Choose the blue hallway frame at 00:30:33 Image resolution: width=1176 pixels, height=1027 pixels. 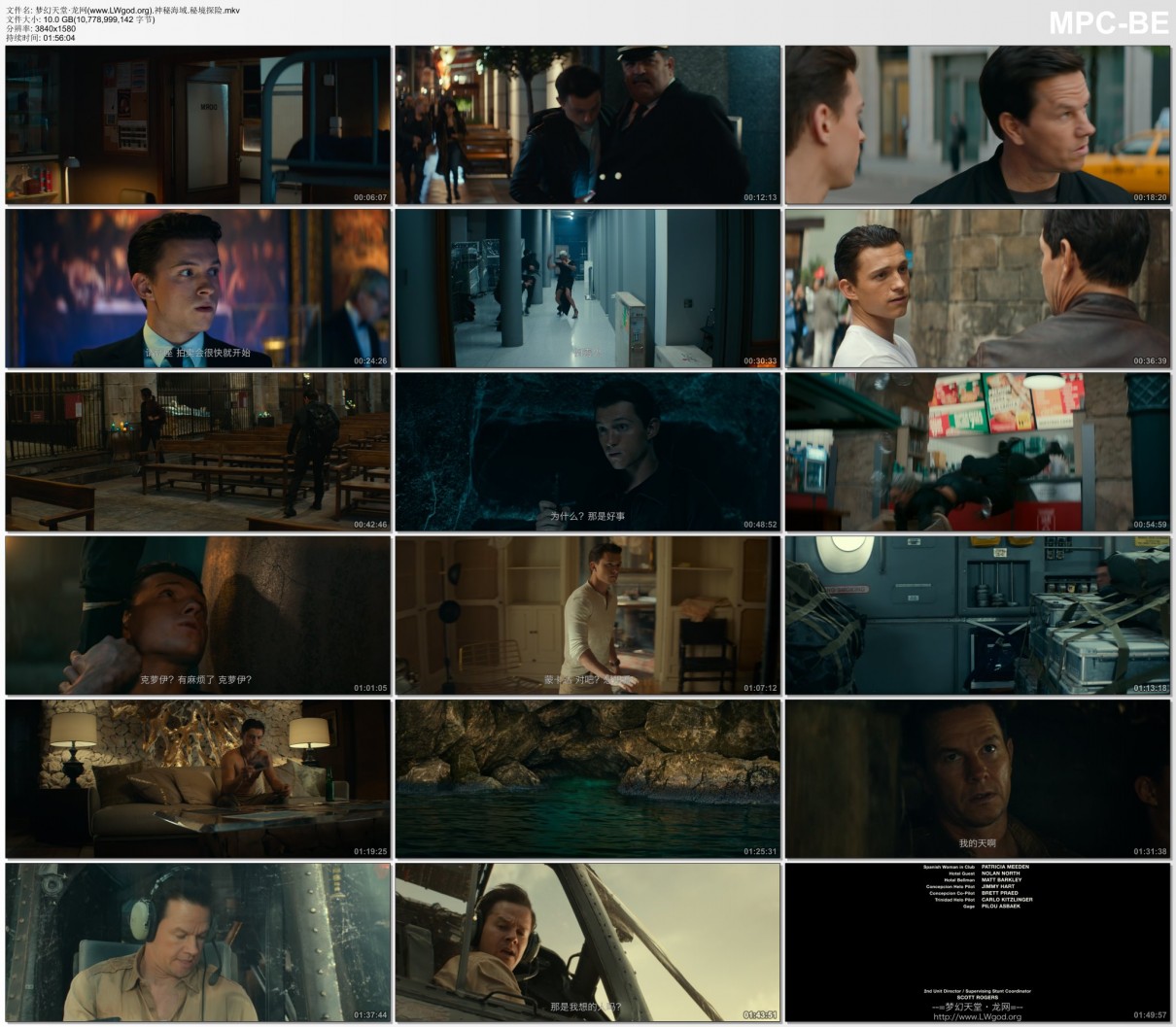pos(587,289)
